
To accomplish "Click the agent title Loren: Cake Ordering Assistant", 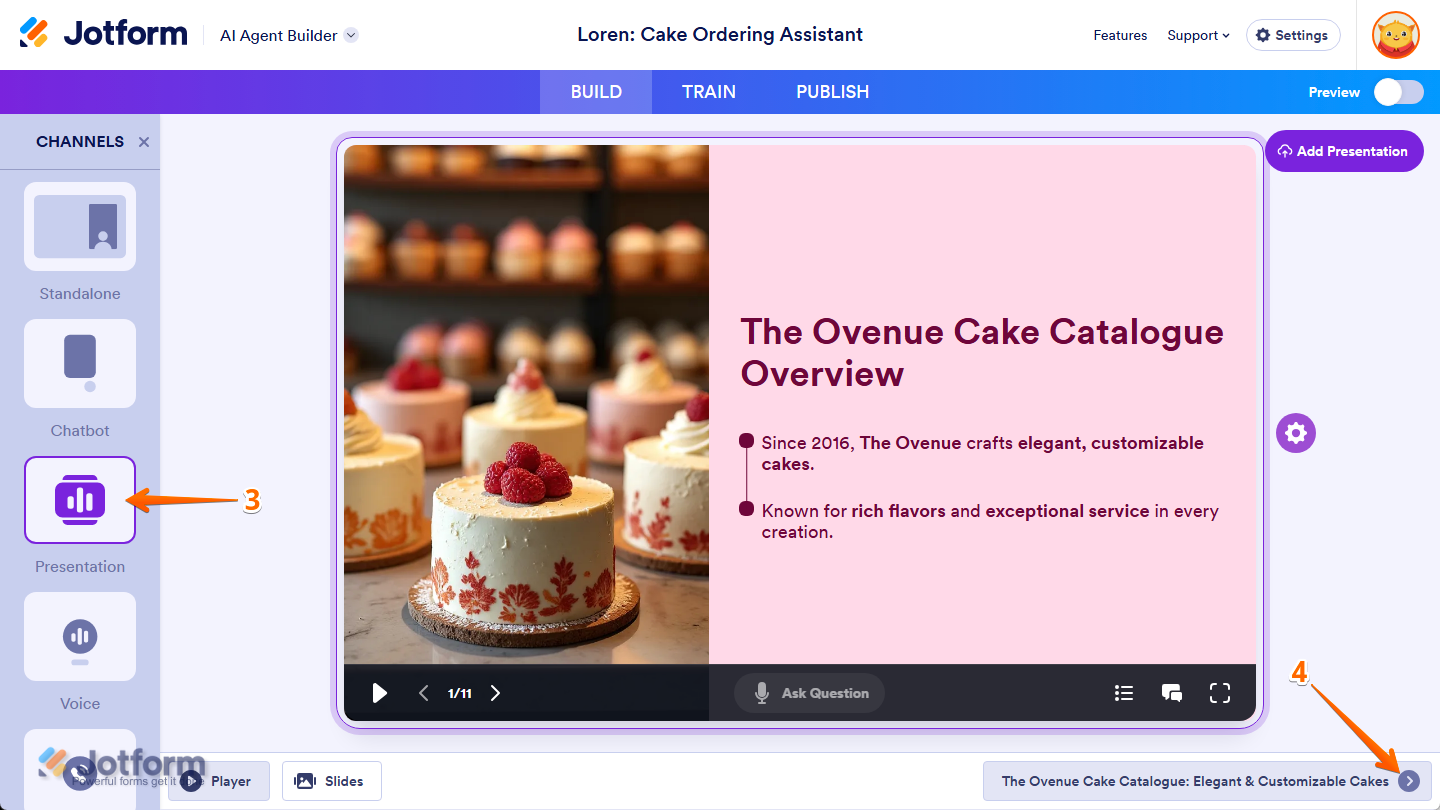I will tap(720, 35).
